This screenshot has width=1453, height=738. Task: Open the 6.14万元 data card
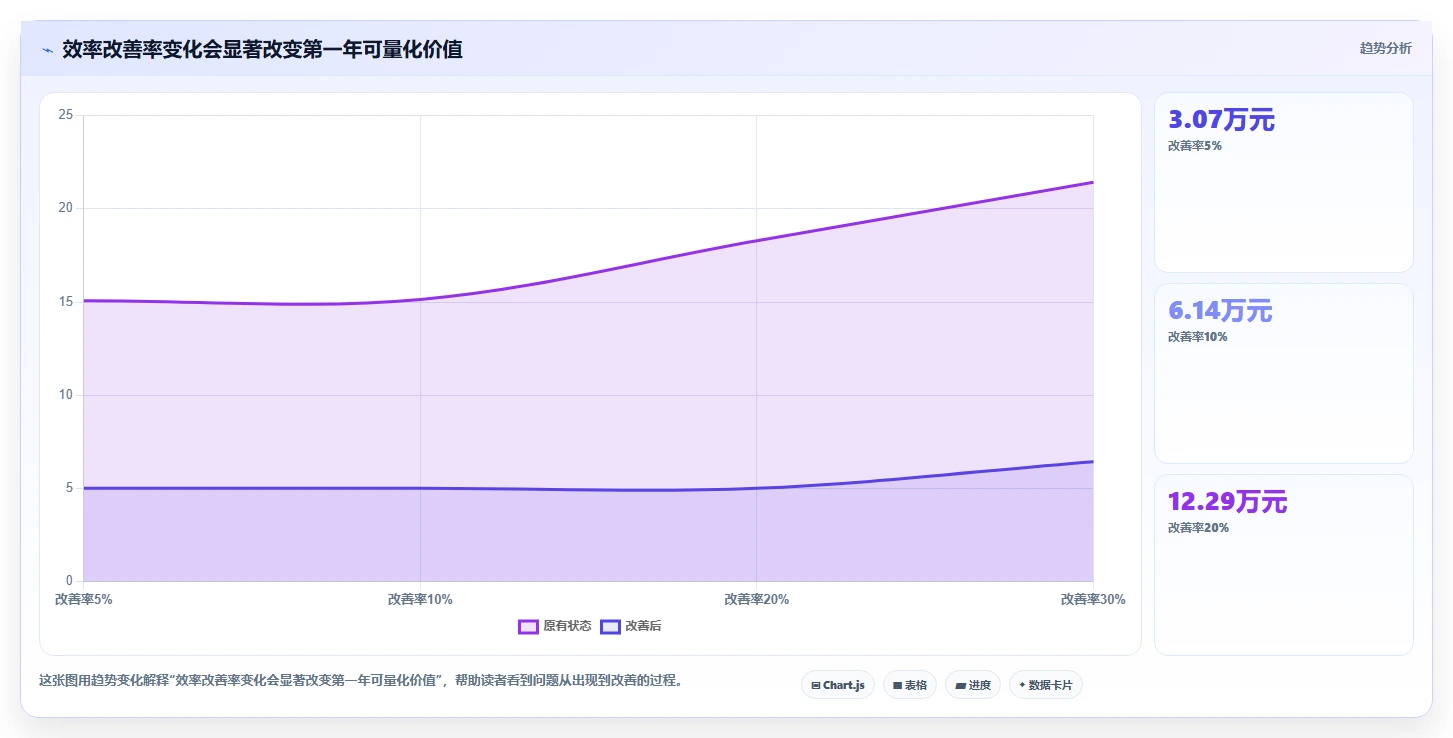click(x=1284, y=373)
